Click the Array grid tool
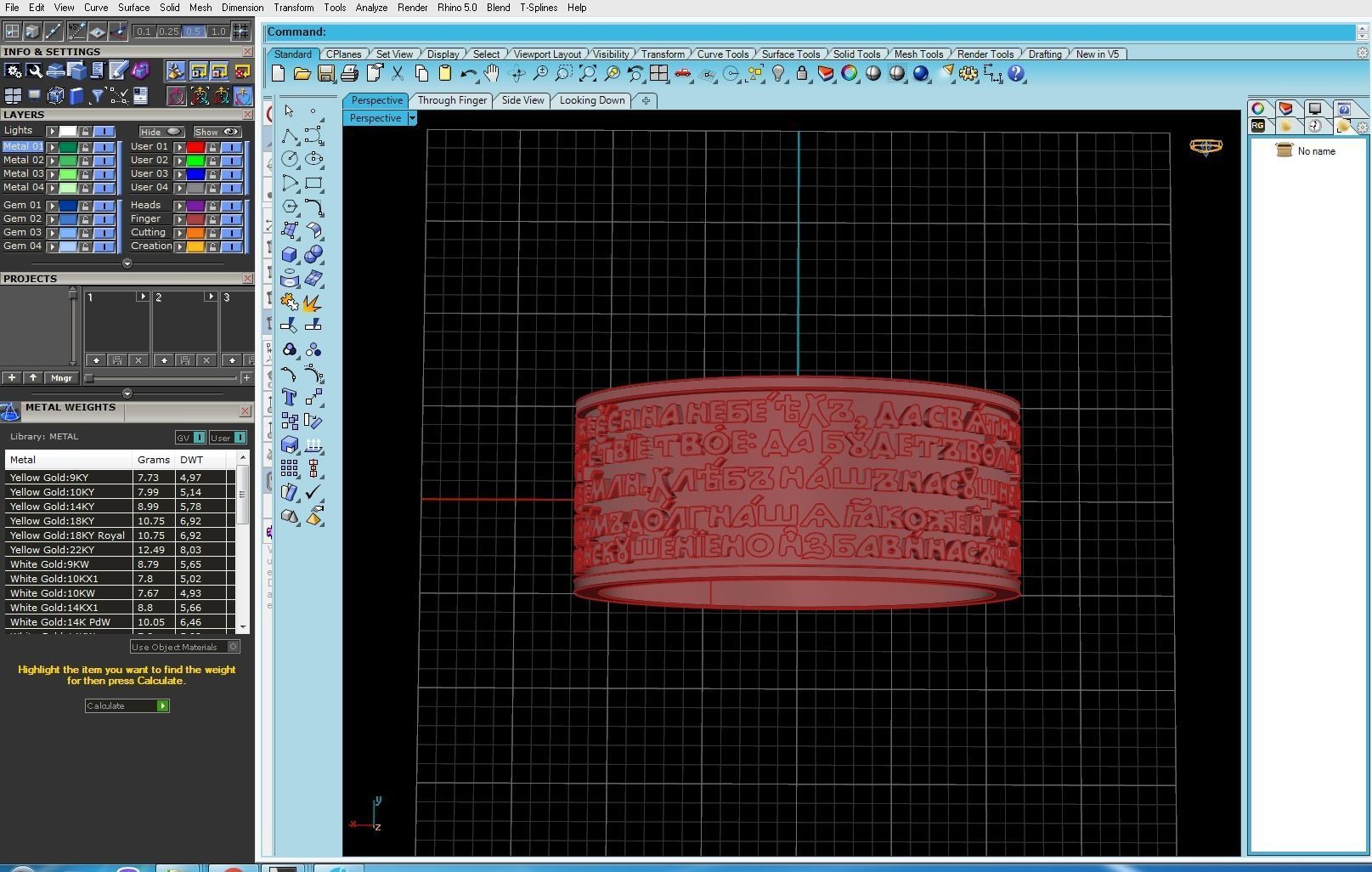This screenshot has width=1372, height=872. pos(290,468)
